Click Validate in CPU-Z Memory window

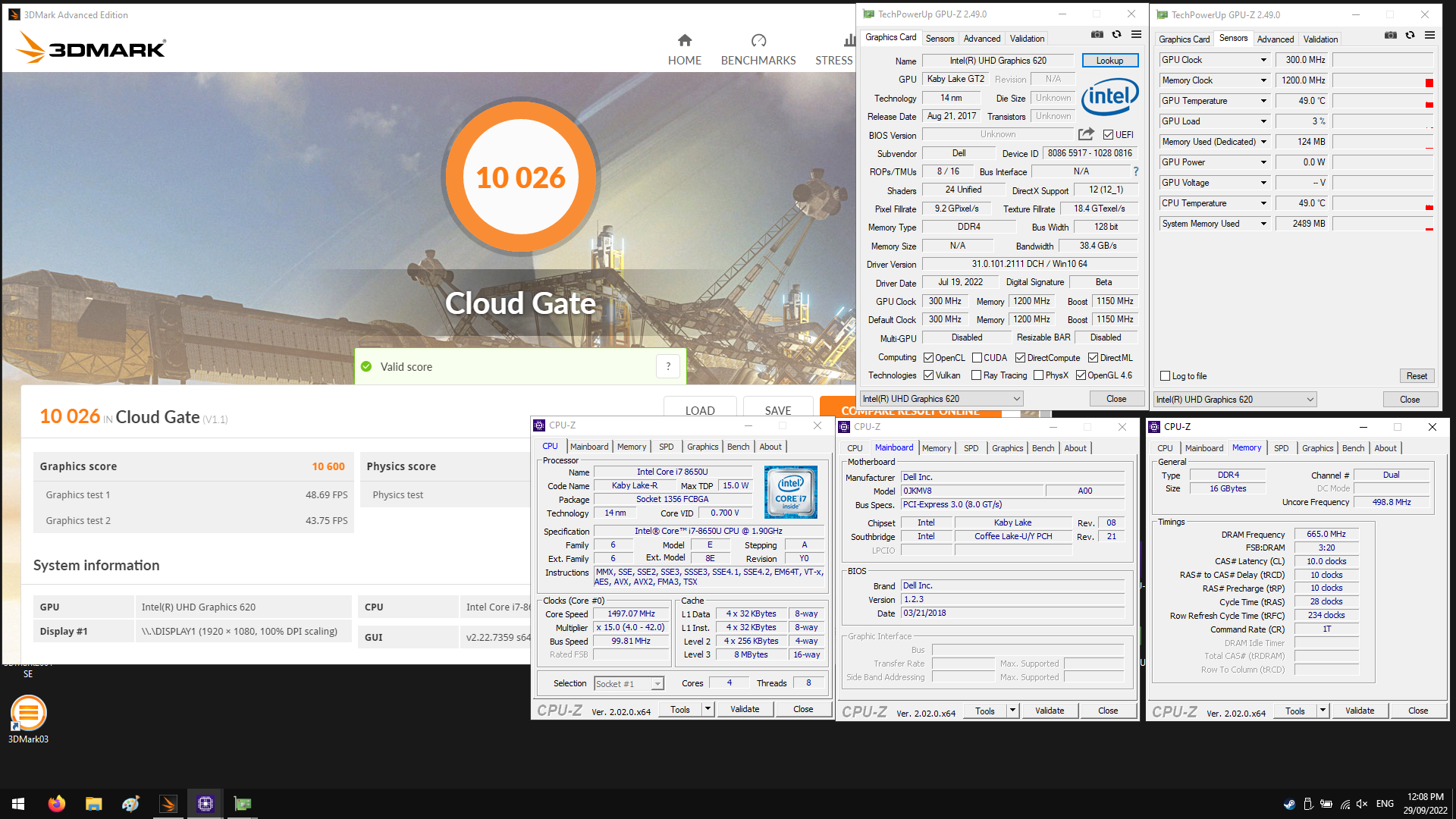click(x=1359, y=711)
